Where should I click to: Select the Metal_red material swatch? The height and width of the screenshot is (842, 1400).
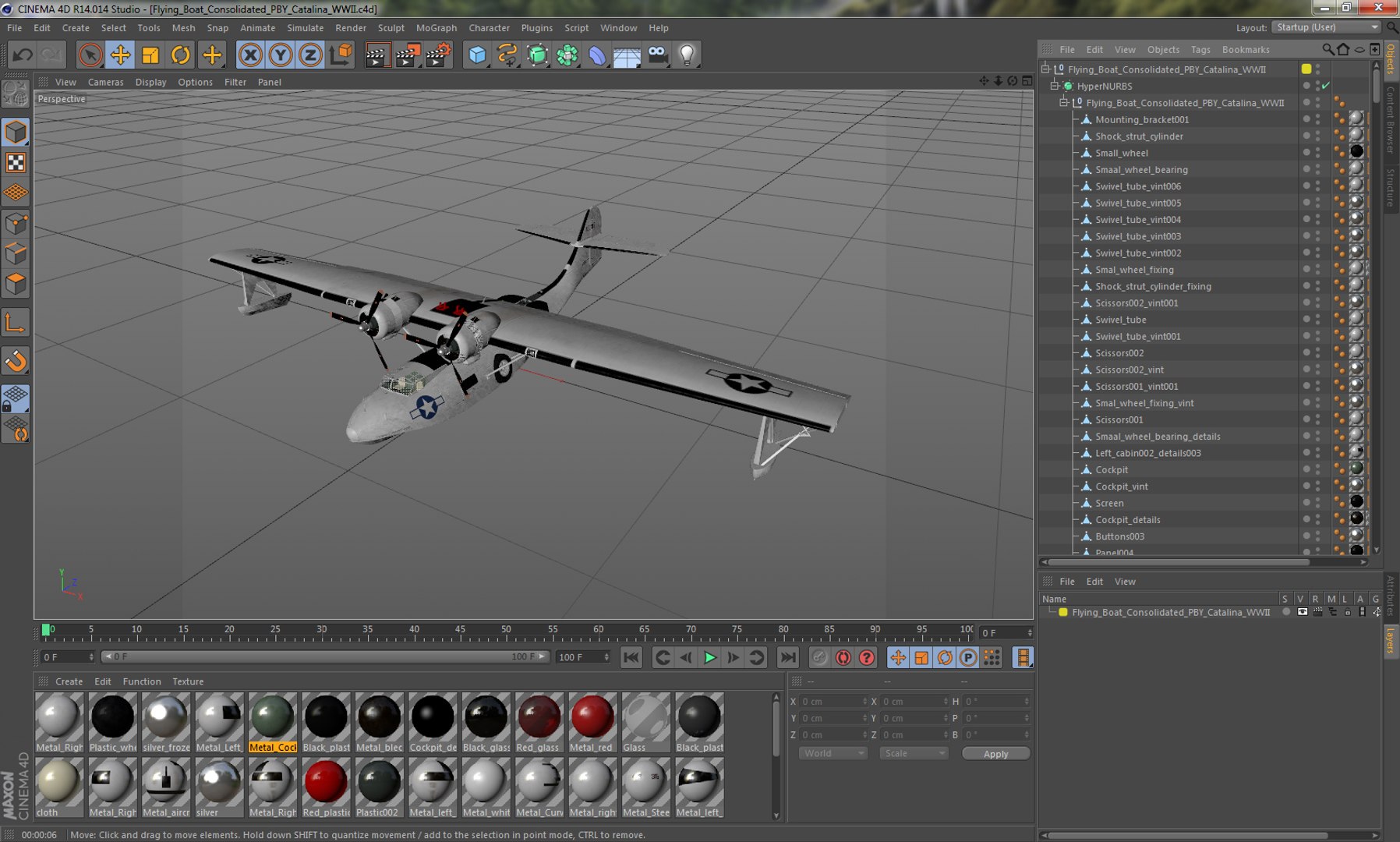coord(592,723)
